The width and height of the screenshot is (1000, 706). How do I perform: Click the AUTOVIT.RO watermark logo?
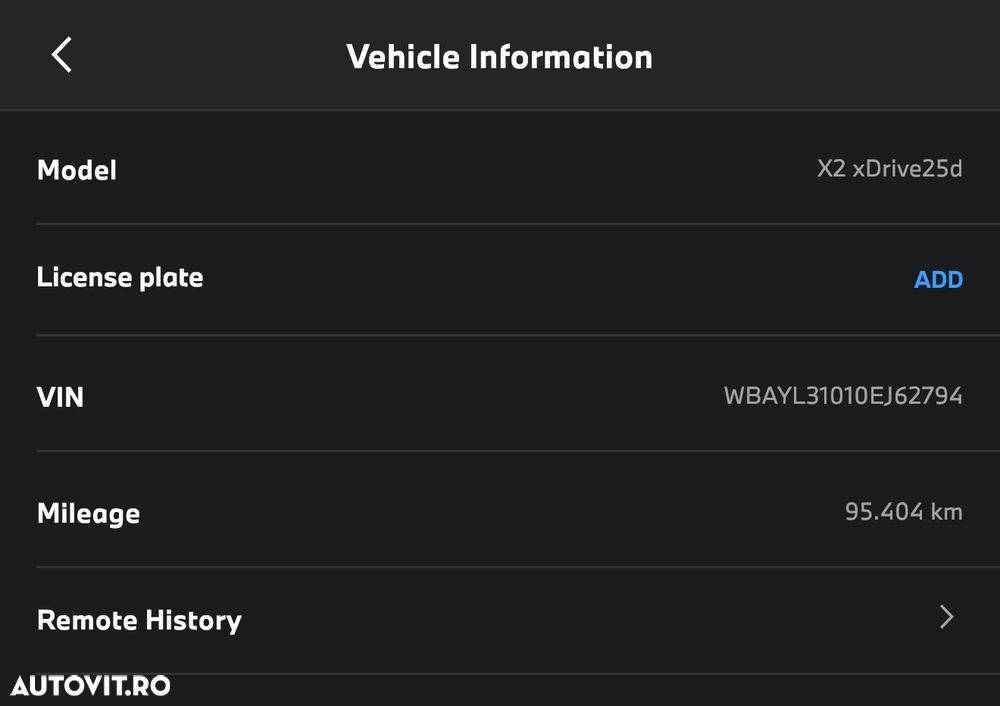point(91,686)
